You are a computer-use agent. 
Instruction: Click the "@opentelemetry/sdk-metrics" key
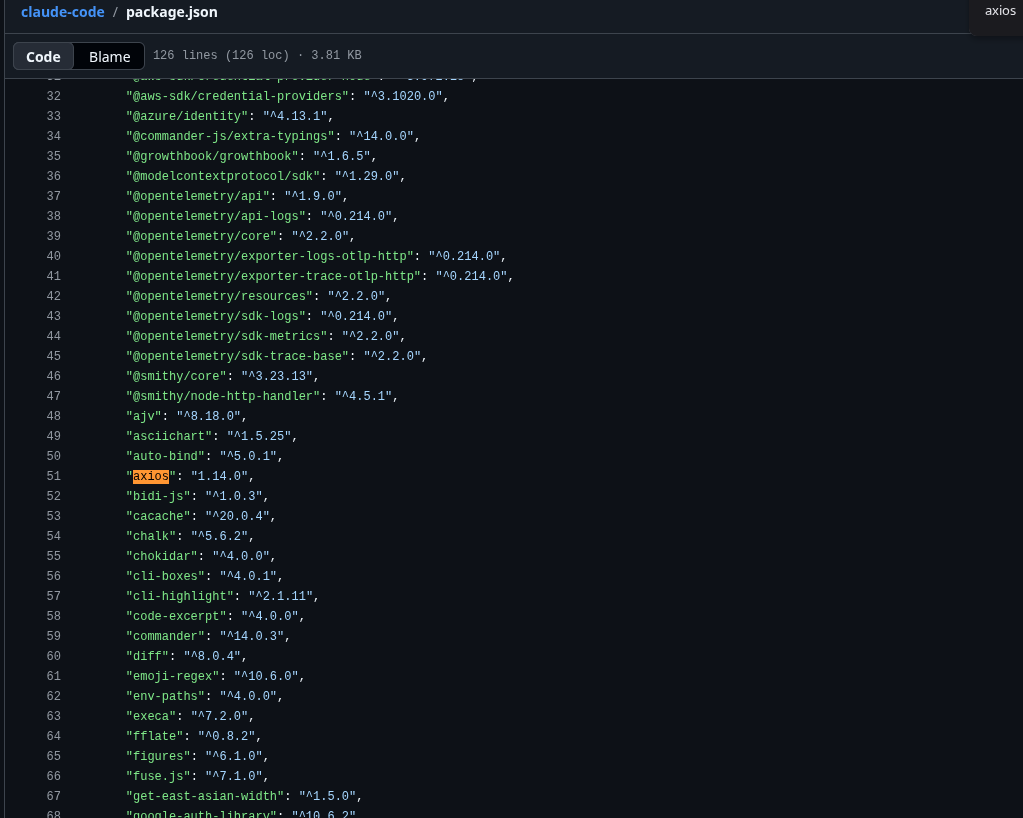pyautogui.click(x=226, y=336)
